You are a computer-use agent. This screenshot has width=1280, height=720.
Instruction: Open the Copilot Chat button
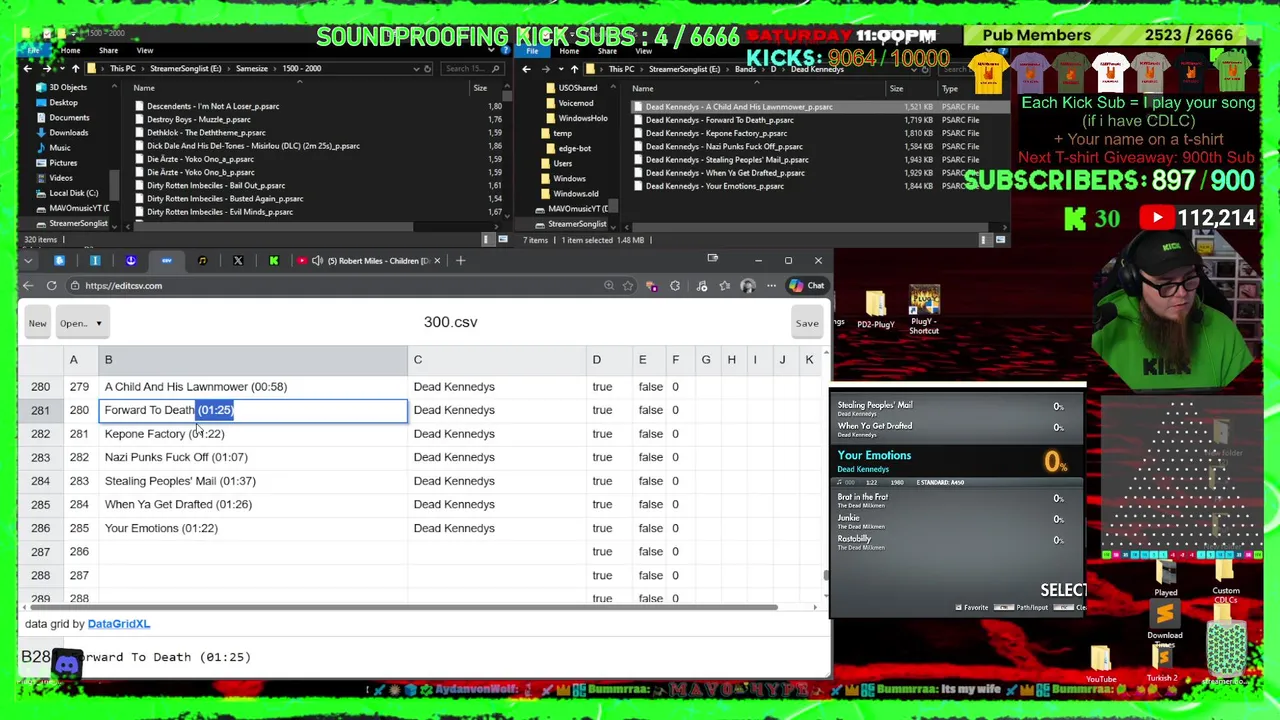tap(807, 286)
